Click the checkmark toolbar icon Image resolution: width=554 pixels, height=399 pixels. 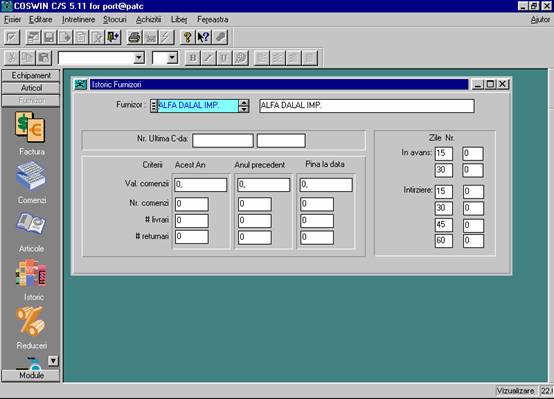click(x=12, y=37)
